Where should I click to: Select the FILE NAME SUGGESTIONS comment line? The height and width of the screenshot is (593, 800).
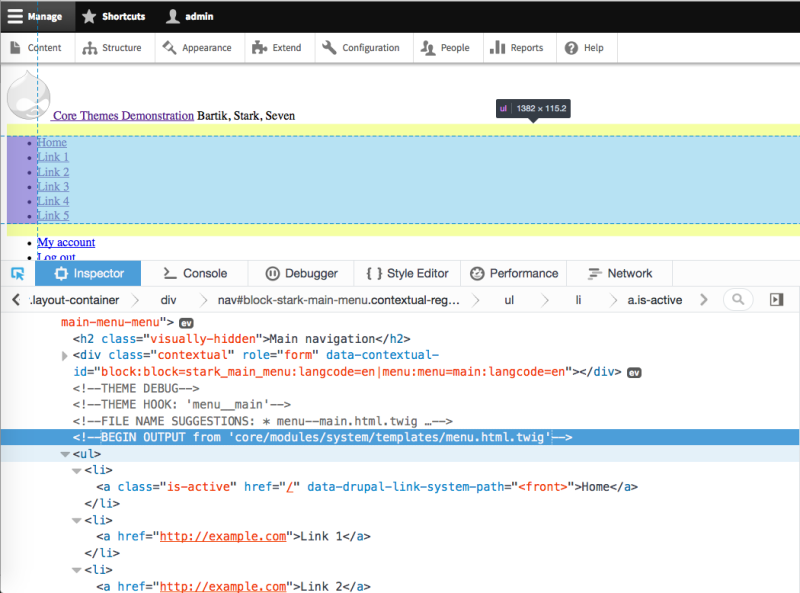[262, 421]
